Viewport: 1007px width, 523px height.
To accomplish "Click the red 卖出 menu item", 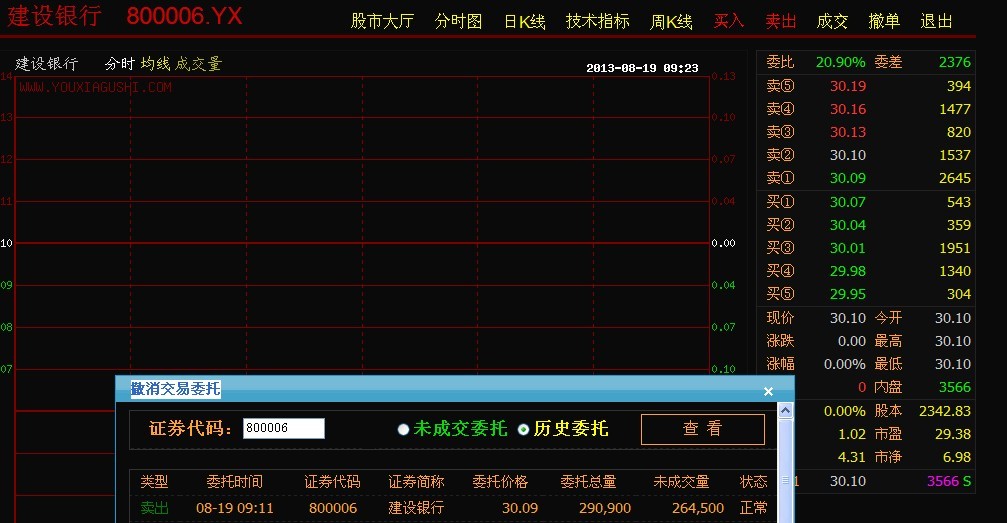I will click(781, 21).
